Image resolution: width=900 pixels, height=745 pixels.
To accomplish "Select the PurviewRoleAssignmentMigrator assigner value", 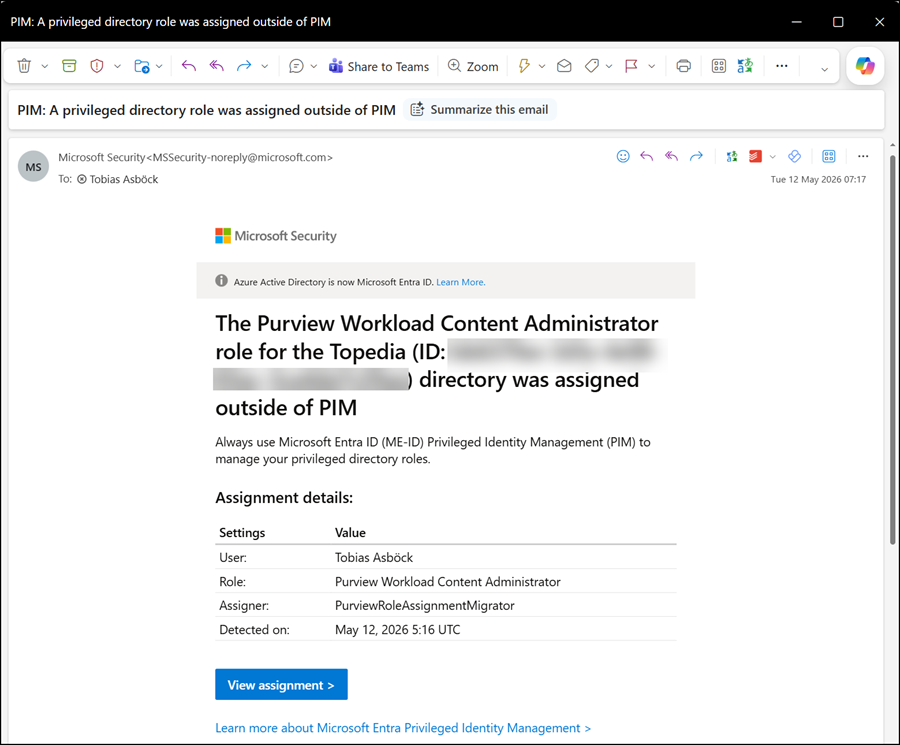I will 425,606.
